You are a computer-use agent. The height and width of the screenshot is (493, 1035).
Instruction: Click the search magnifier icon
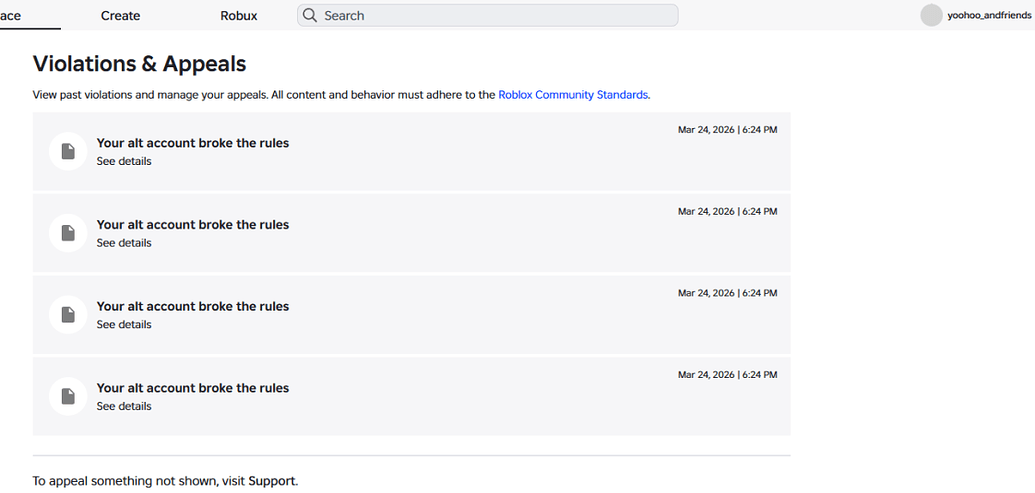[310, 15]
